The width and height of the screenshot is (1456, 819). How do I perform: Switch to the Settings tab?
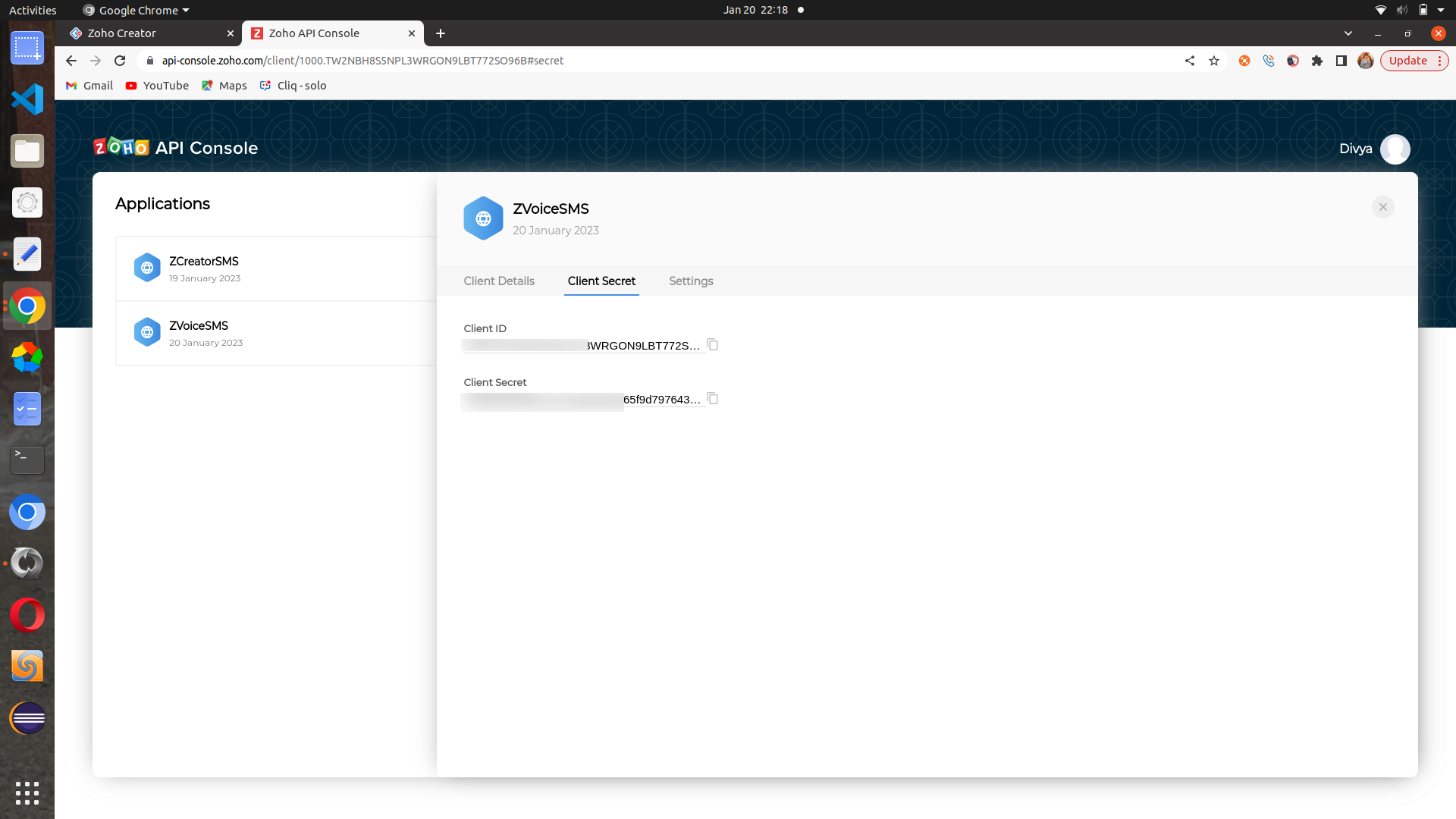(x=691, y=281)
